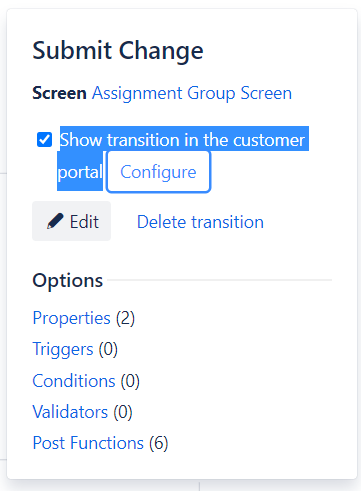361x491 pixels.
Task: Click the pencil icon on Edit
Action: [x=55, y=221]
